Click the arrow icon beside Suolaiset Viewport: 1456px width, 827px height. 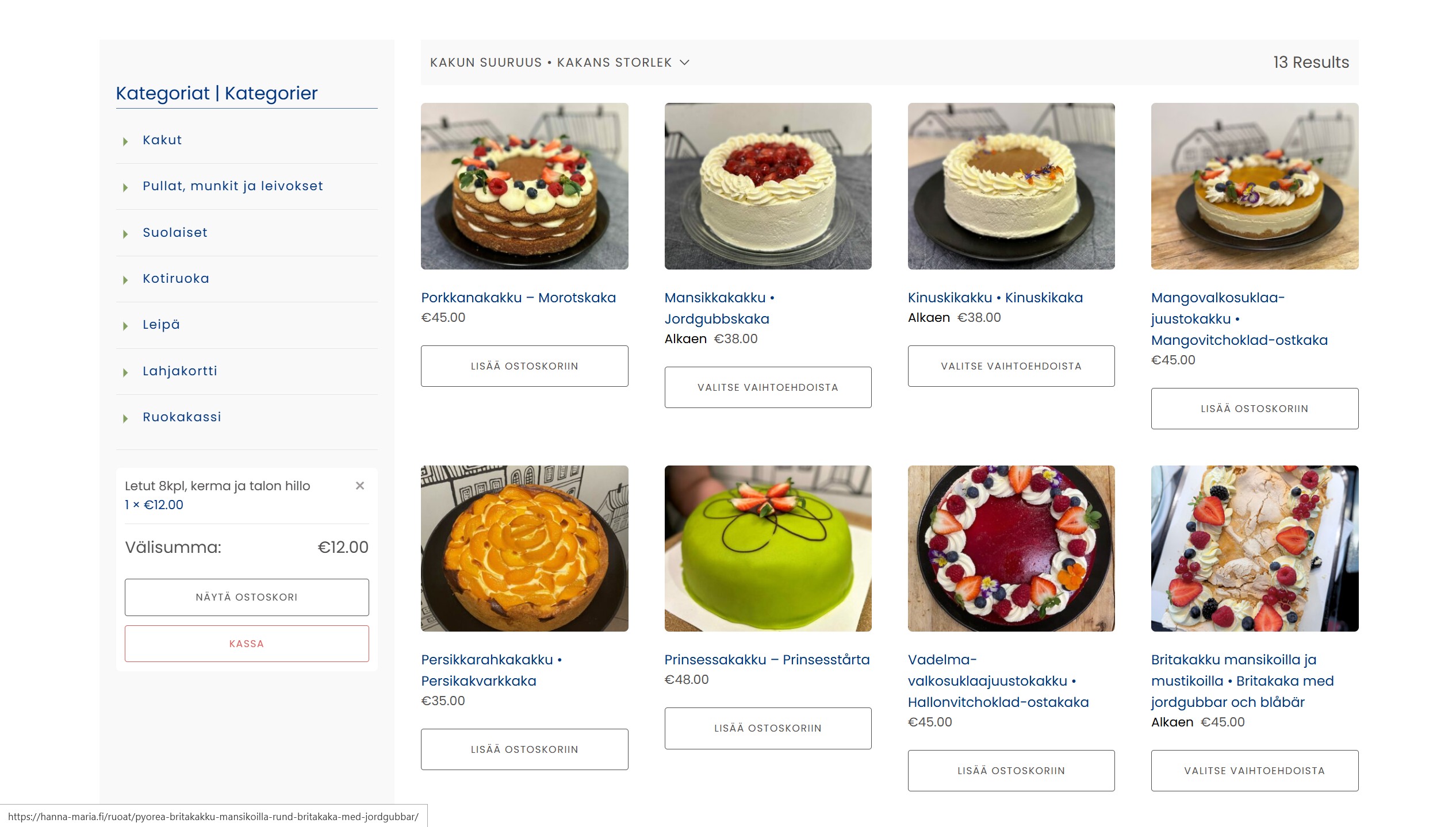[125, 233]
